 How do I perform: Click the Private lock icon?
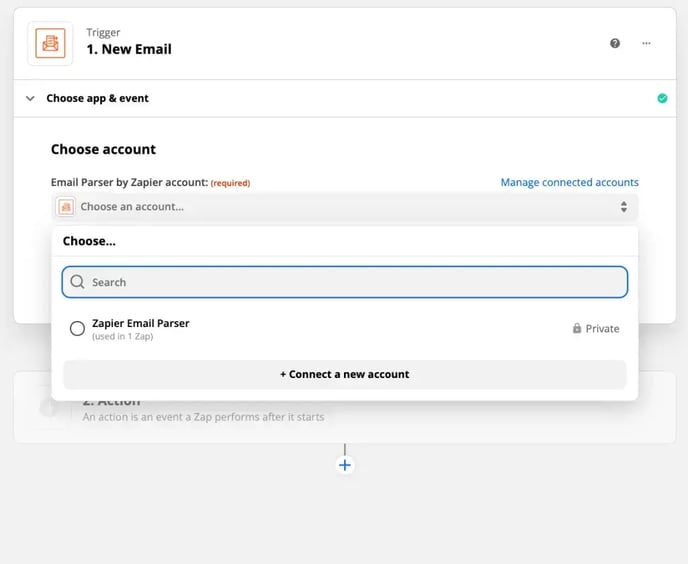[x=577, y=328]
